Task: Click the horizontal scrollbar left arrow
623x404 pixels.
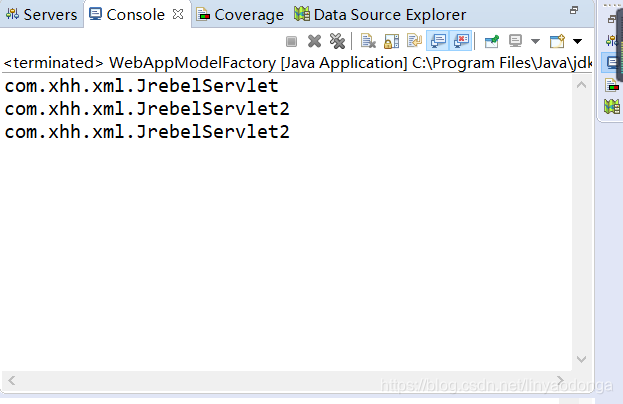Action: pyautogui.click(x=12, y=381)
